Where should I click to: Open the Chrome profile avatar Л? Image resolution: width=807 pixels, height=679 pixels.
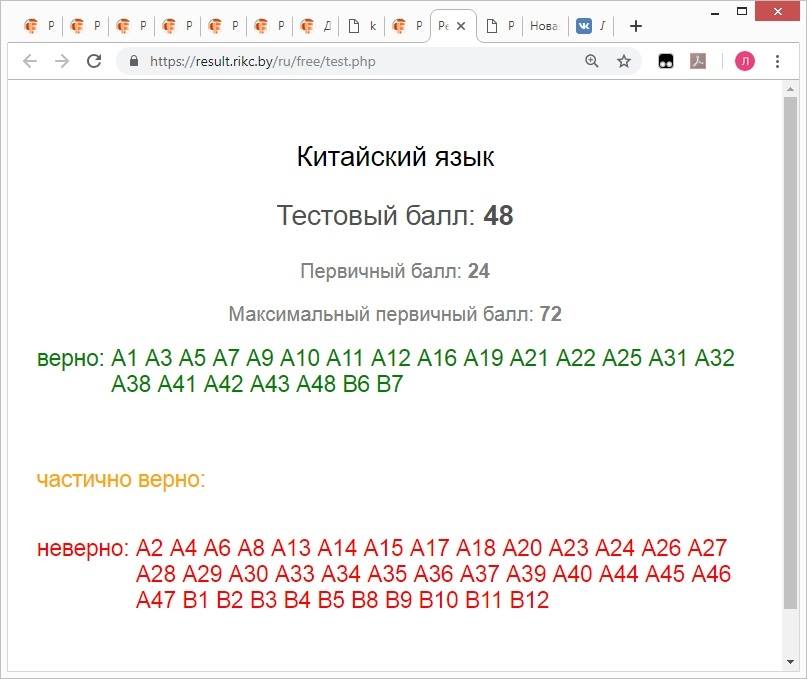(x=745, y=61)
